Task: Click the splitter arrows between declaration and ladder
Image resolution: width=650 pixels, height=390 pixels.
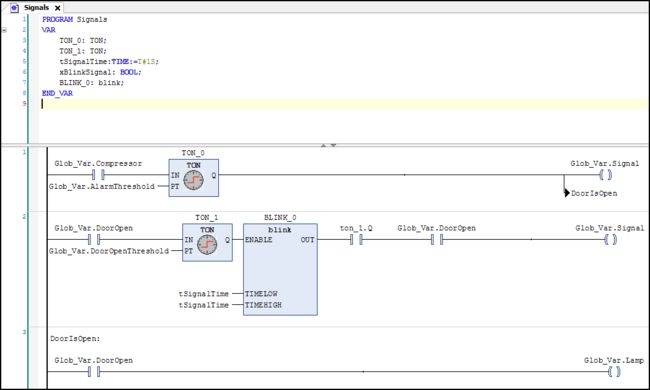Action: pos(327,145)
